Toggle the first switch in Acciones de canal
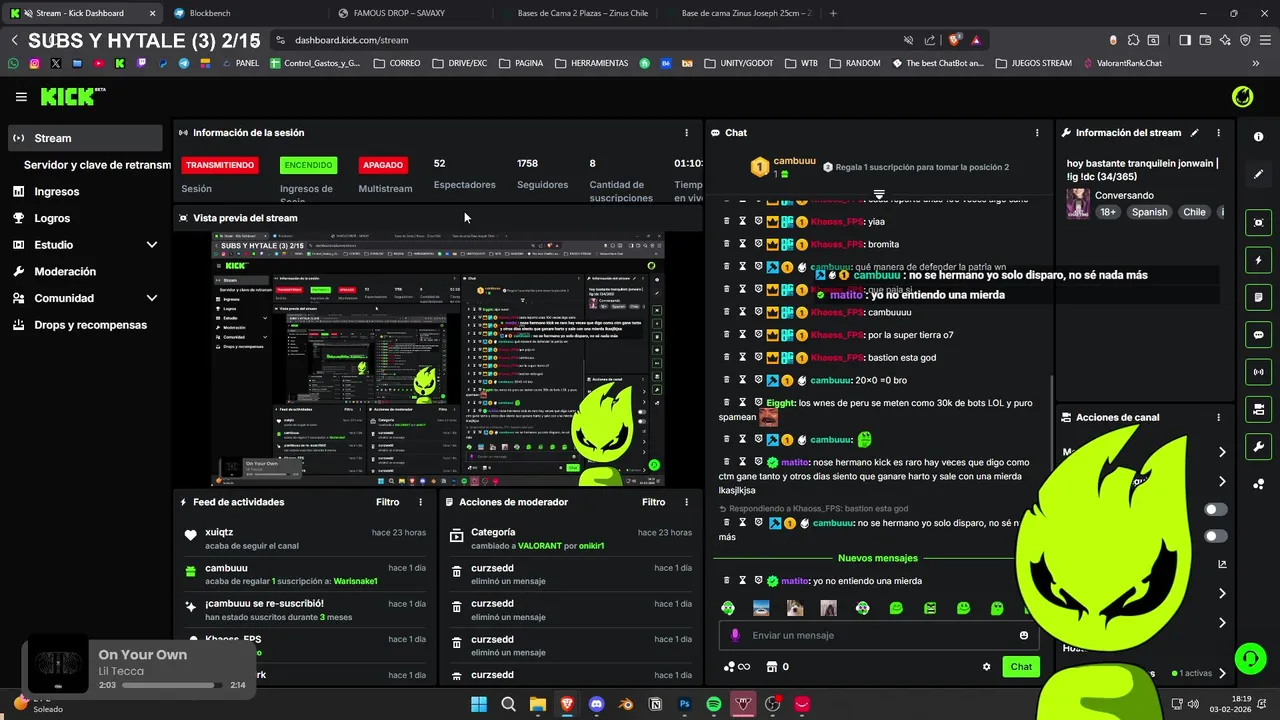This screenshot has width=1280, height=720. click(x=1216, y=510)
